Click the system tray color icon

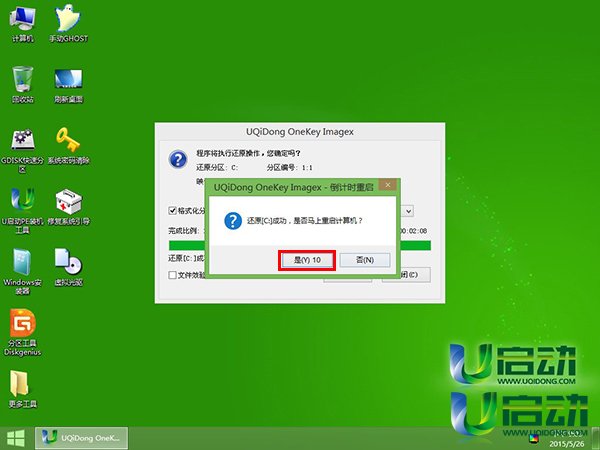(x=534, y=438)
